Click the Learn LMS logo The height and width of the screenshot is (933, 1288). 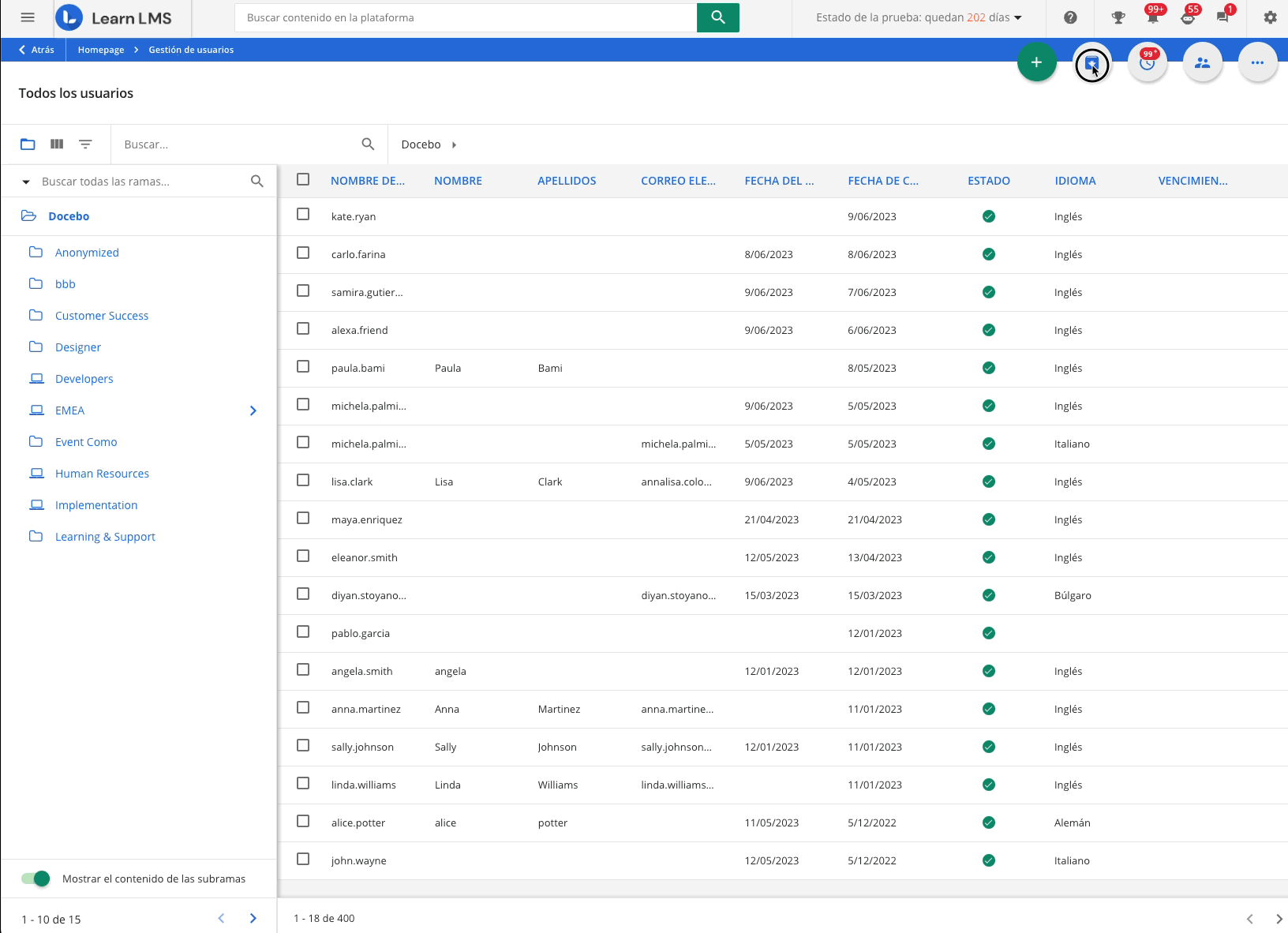pyautogui.click(x=114, y=17)
